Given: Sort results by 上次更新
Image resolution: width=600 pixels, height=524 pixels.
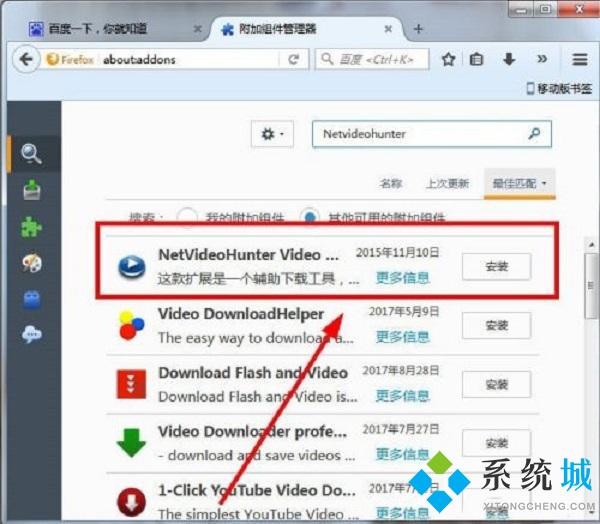Looking at the screenshot, I should pos(448,184).
